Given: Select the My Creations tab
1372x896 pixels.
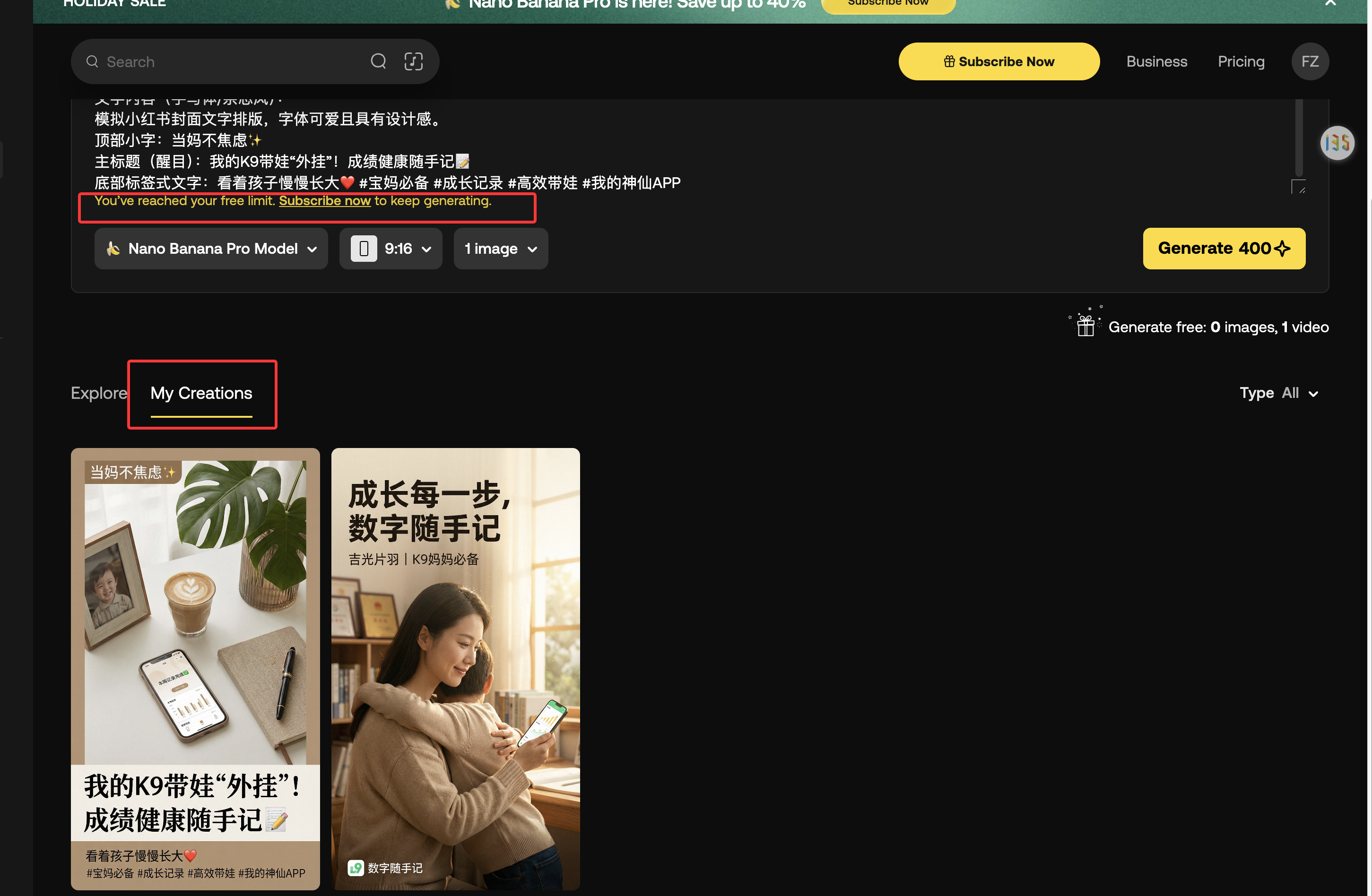Looking at the screenshot, I should (x=201, y=393).
